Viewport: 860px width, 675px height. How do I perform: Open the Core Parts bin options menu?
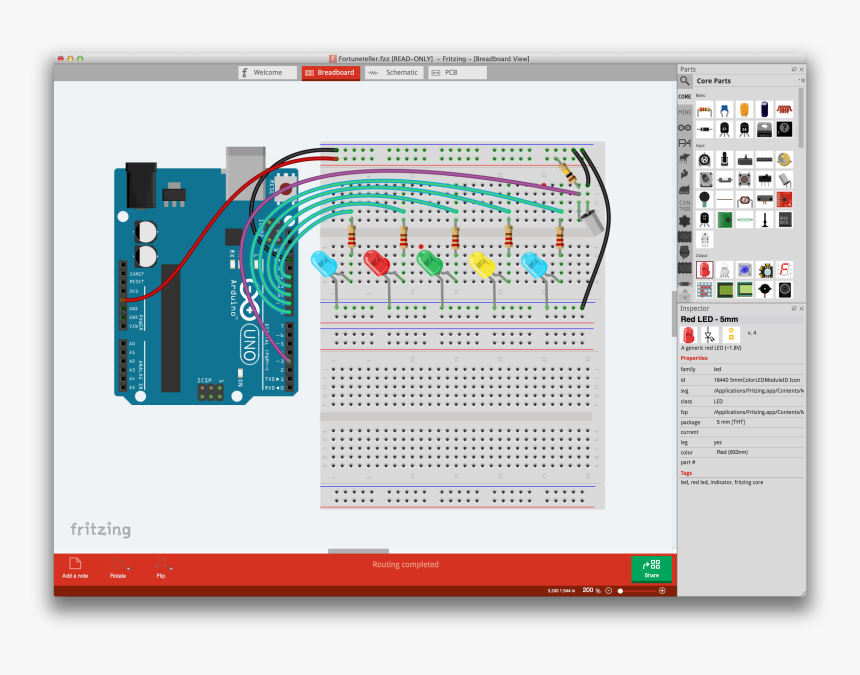801,80
